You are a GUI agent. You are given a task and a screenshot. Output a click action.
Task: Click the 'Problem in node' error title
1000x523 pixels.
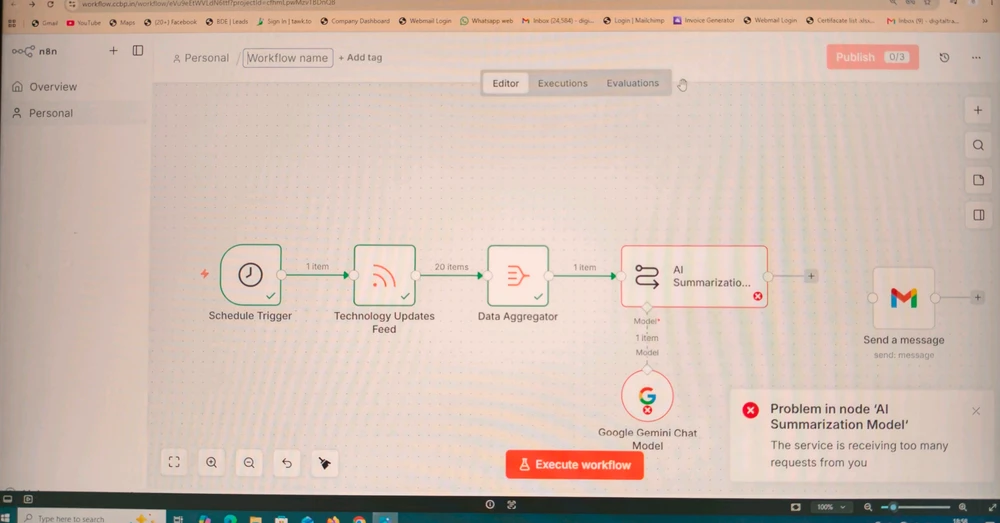pyautogui.click(x=839, y=416)
